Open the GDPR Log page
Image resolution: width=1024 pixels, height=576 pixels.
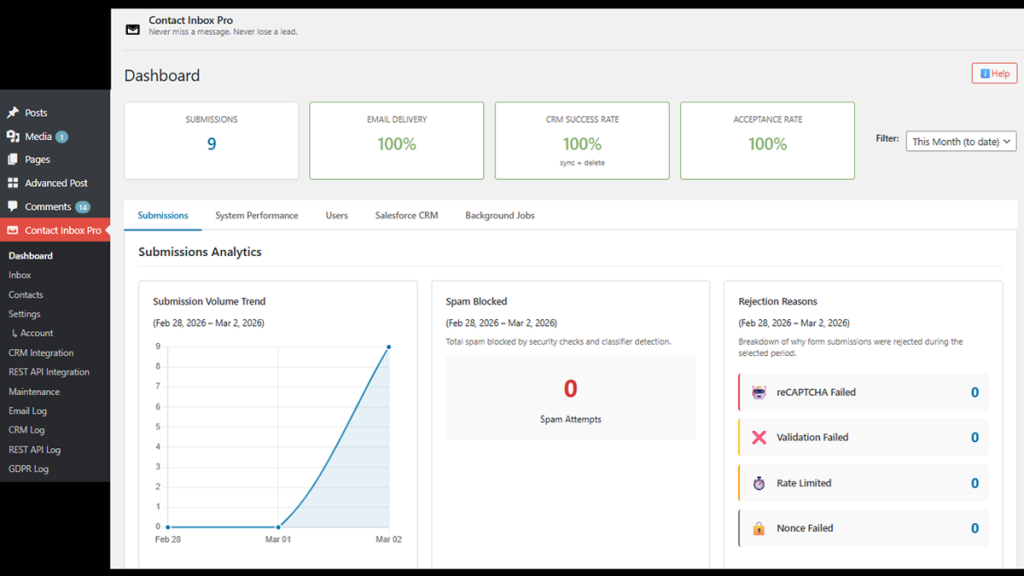point(29,469)
